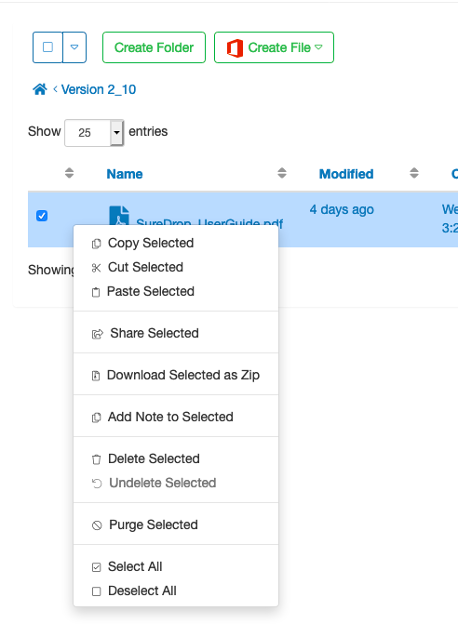Click the undo arrow icon beside Undelete Selected
The height and width of the screenshot is (624, 458).
(x=97, y=483)
